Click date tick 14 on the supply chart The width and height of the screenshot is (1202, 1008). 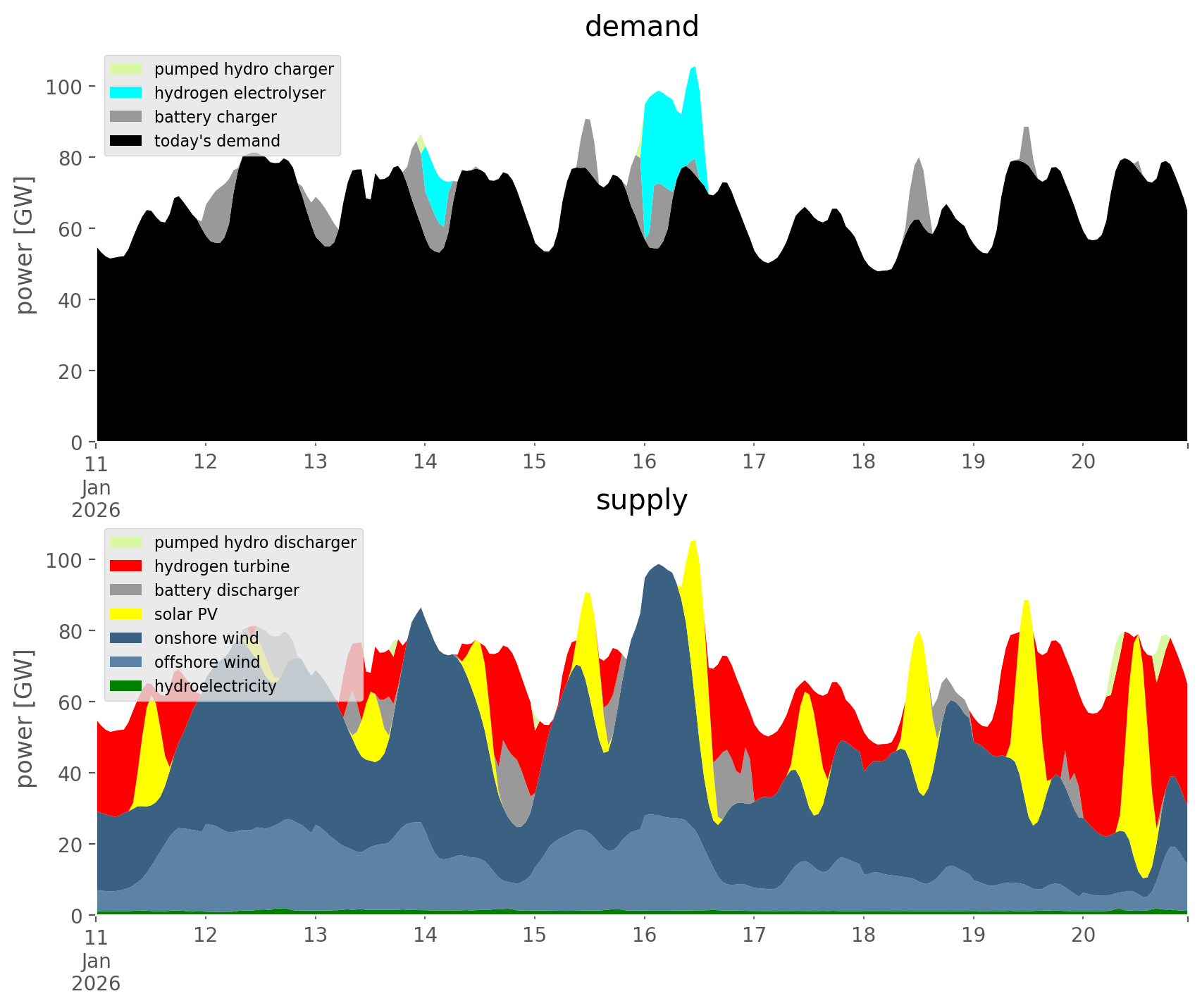pos(425,935)
